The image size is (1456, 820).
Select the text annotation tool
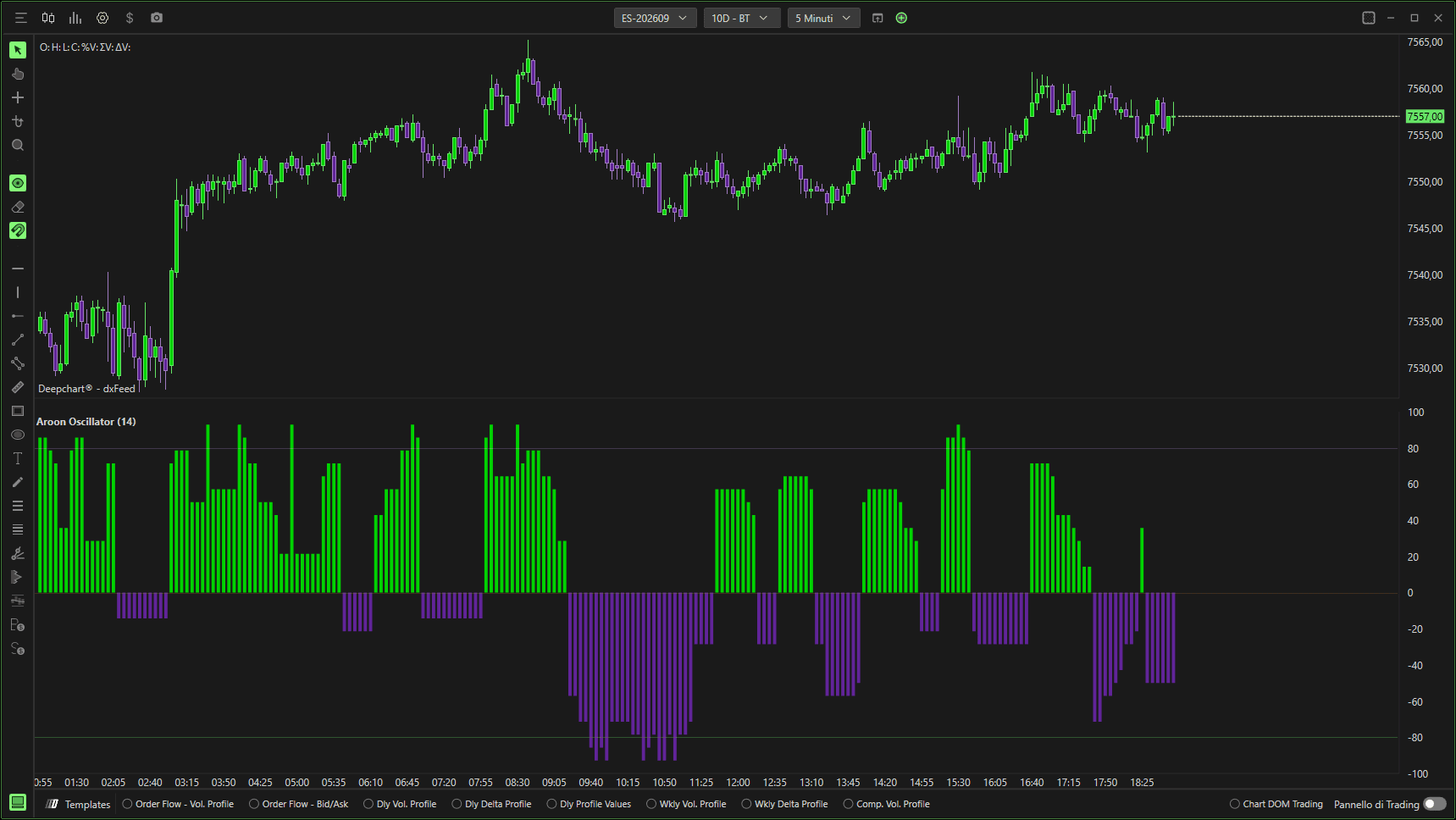click(x=18, y=458)
